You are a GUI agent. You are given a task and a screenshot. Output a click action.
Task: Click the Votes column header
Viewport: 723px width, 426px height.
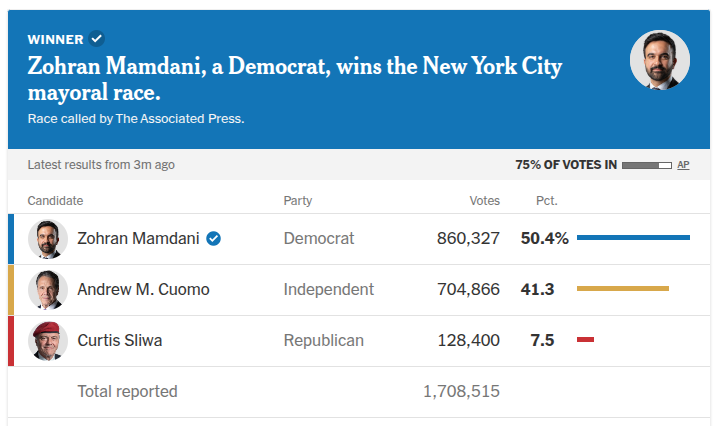[484, 201]
